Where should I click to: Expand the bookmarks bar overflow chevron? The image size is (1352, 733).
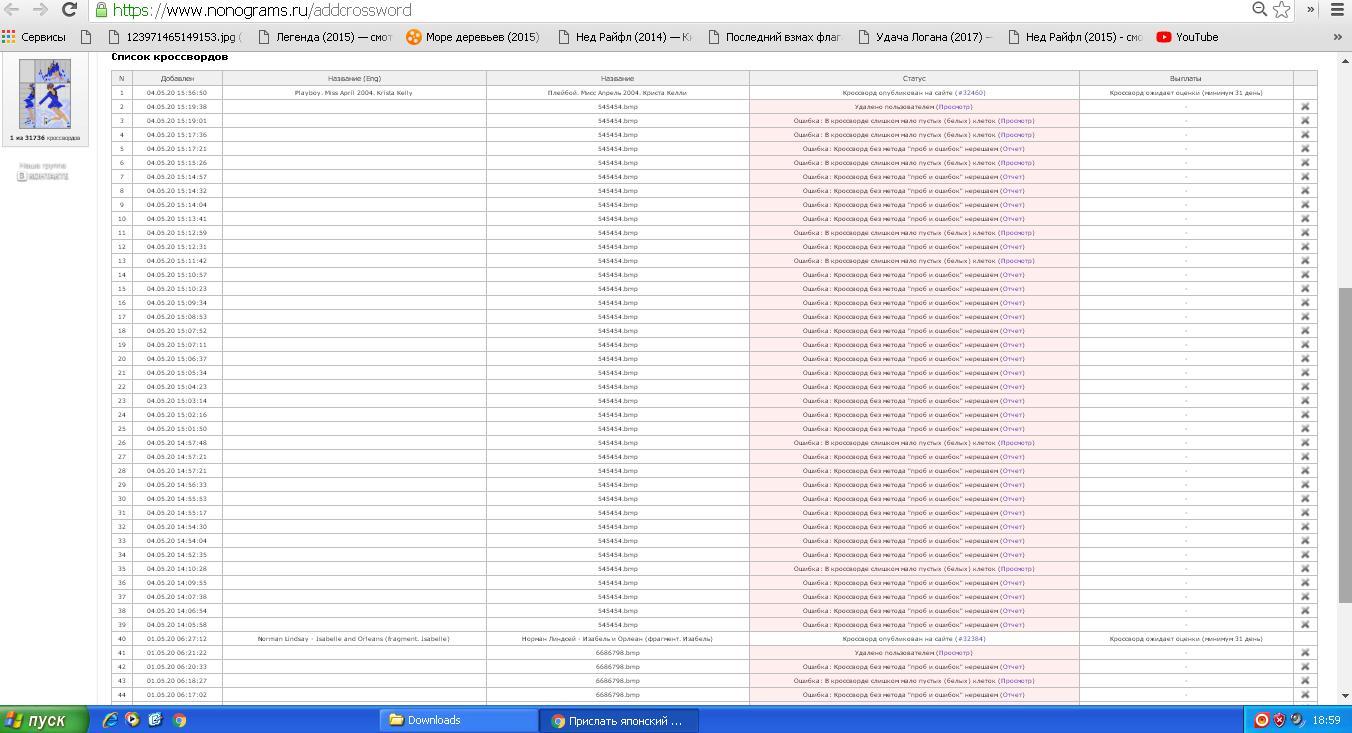[x=1338, y=37]
